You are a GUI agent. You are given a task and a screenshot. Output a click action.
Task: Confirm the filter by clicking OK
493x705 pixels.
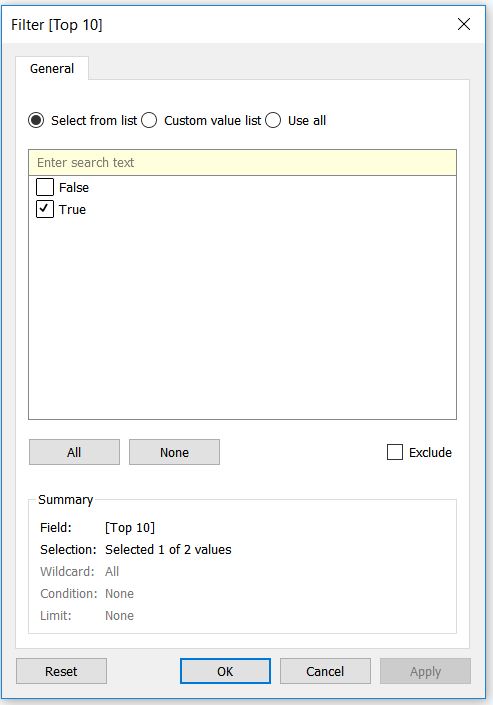click(225, 671)
